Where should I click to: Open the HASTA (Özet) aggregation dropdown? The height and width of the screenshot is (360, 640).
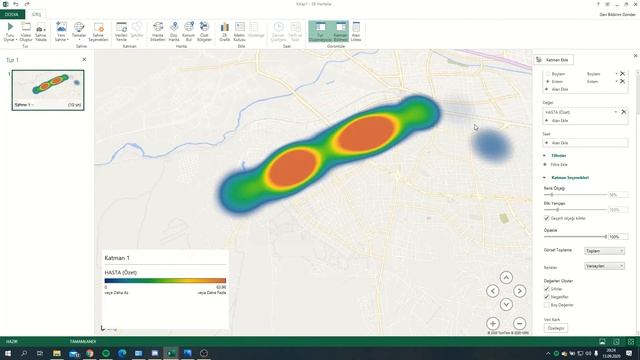(x=616, y=112)
